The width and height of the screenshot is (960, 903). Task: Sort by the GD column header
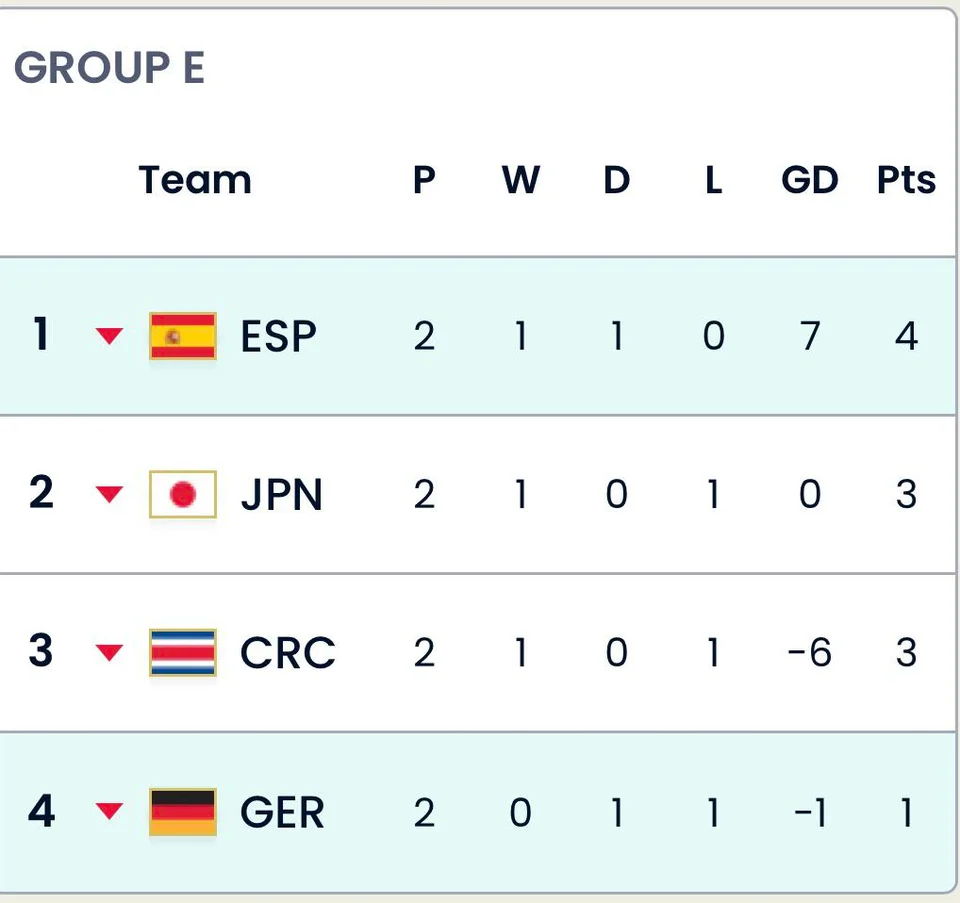809,181
